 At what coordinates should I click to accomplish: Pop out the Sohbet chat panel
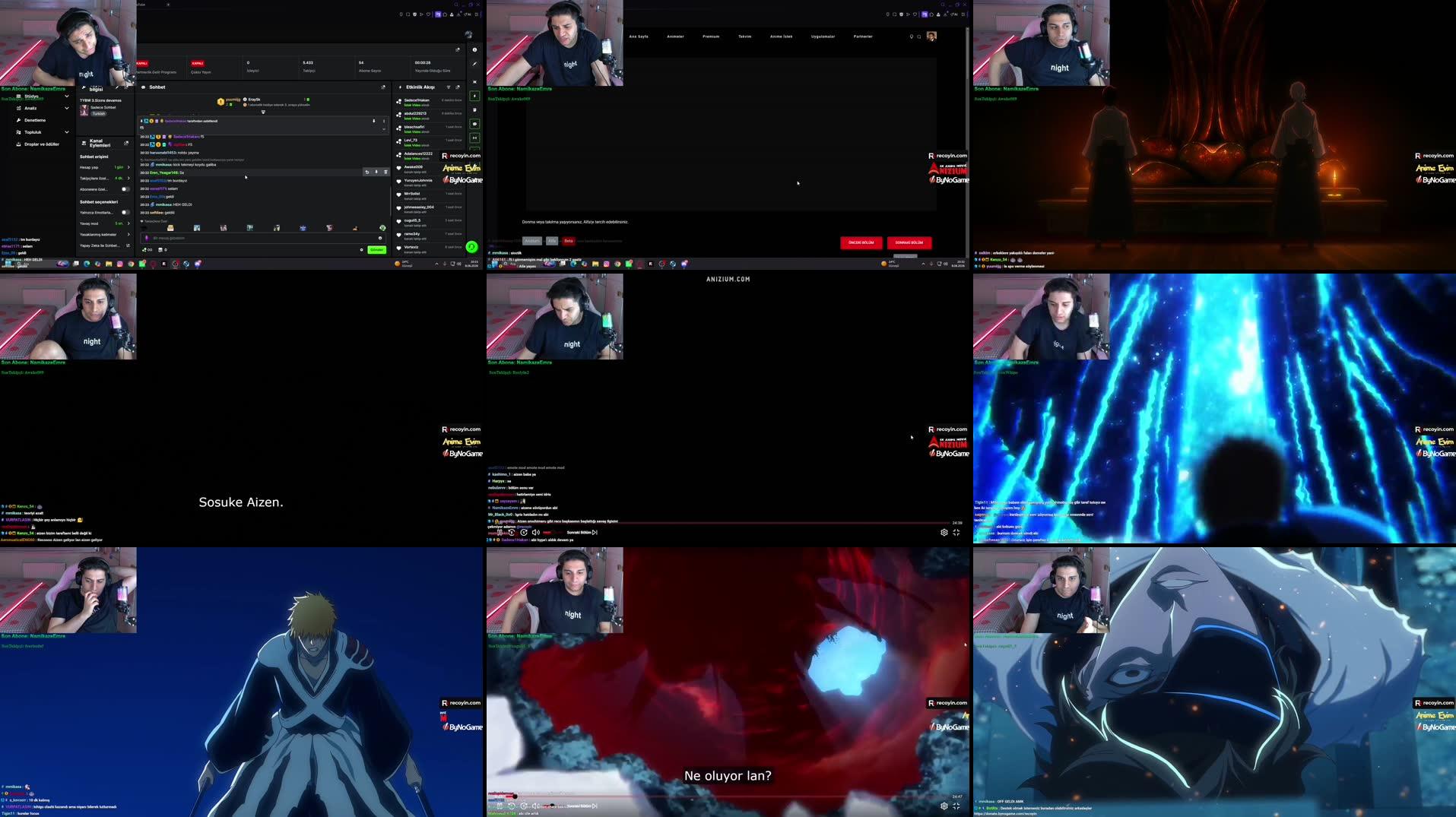[x=382, y=87]
